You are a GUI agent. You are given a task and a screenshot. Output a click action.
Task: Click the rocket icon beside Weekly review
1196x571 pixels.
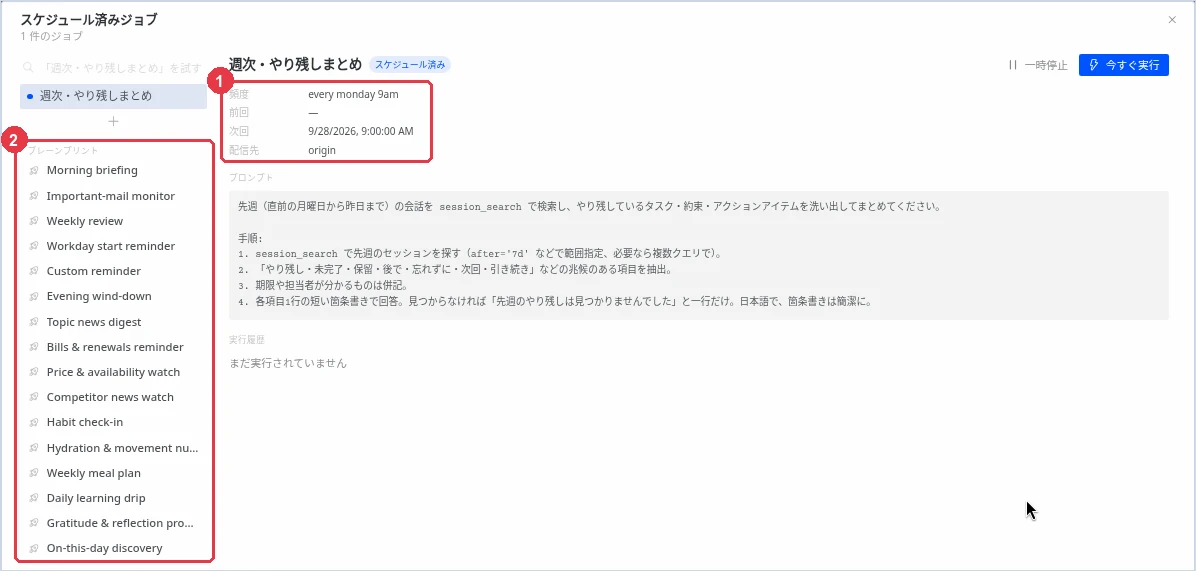[x=34, y=221]
